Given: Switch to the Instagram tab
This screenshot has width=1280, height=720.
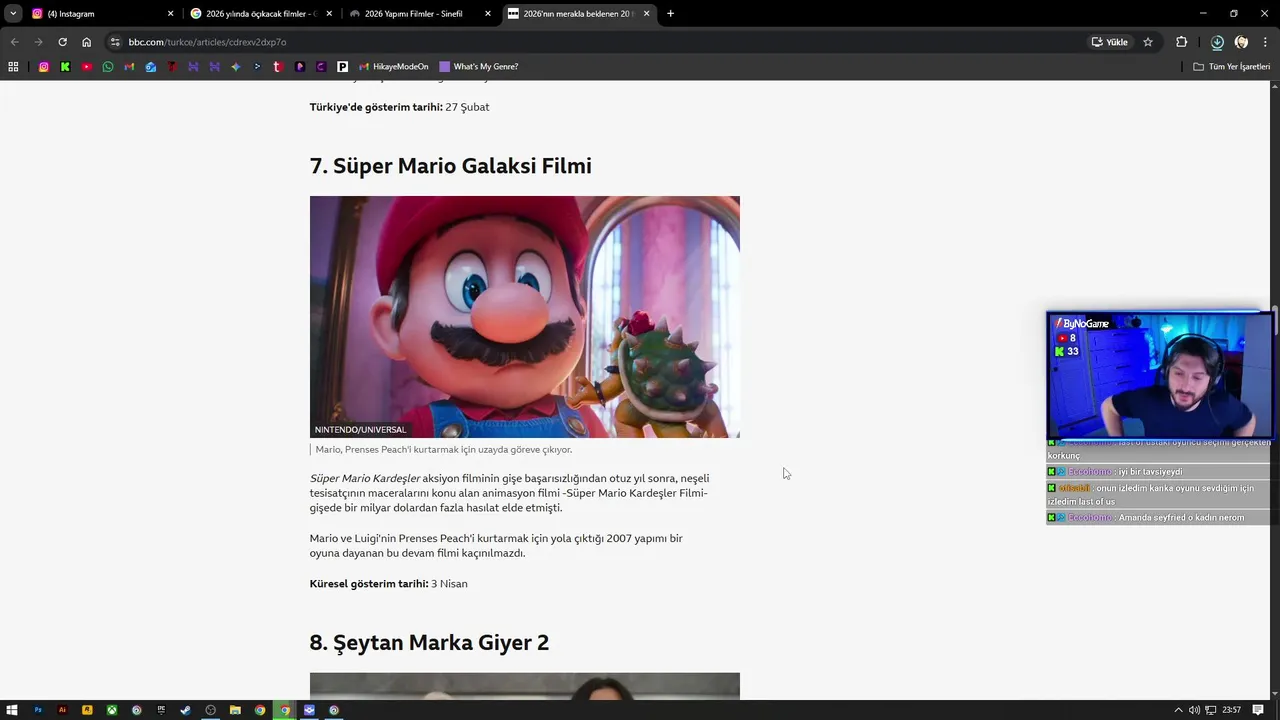Looking at the screenshot, I should 102,14.
